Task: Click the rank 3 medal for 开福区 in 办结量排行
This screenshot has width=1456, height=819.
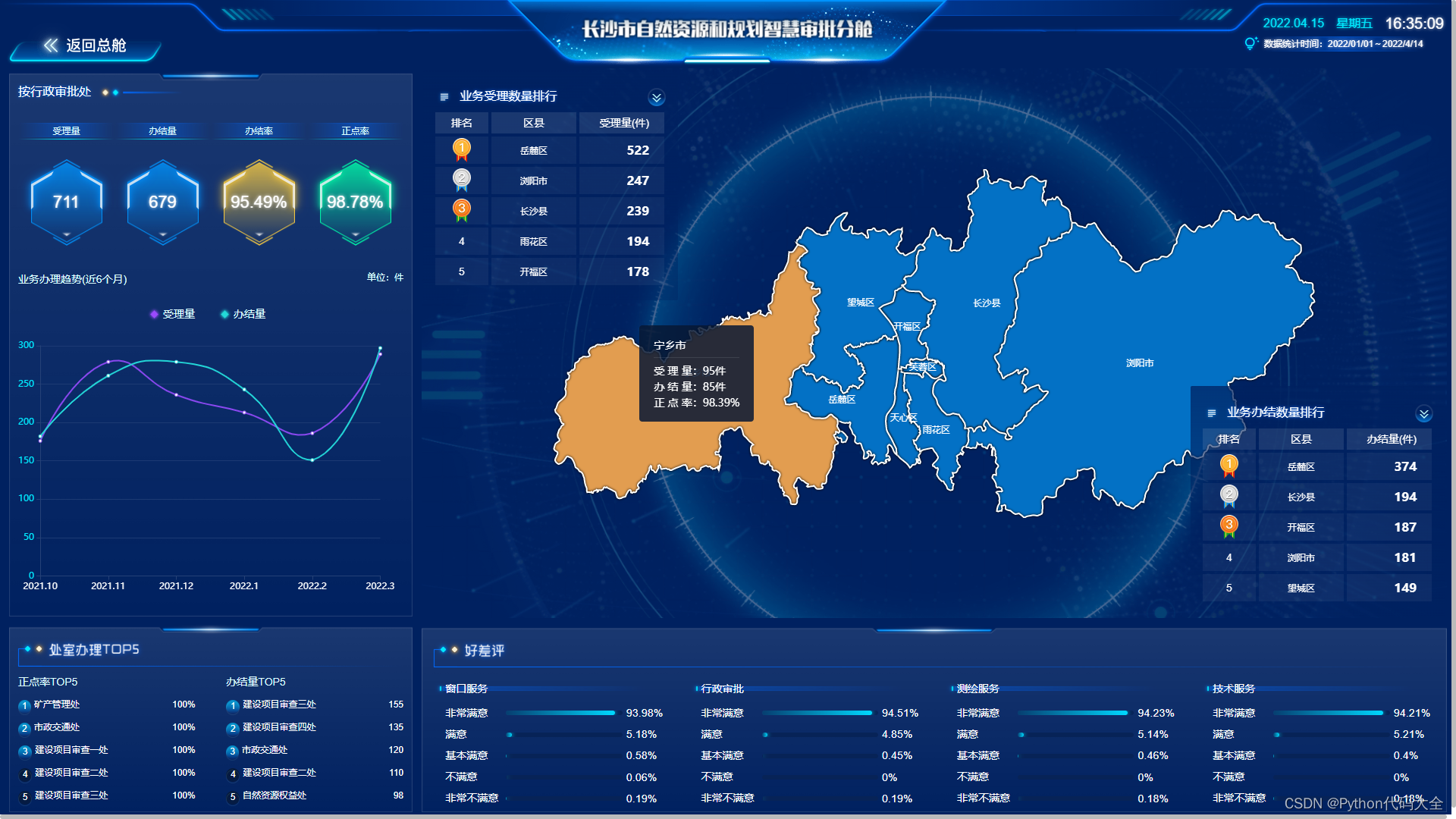Action: coord(1228,526)
